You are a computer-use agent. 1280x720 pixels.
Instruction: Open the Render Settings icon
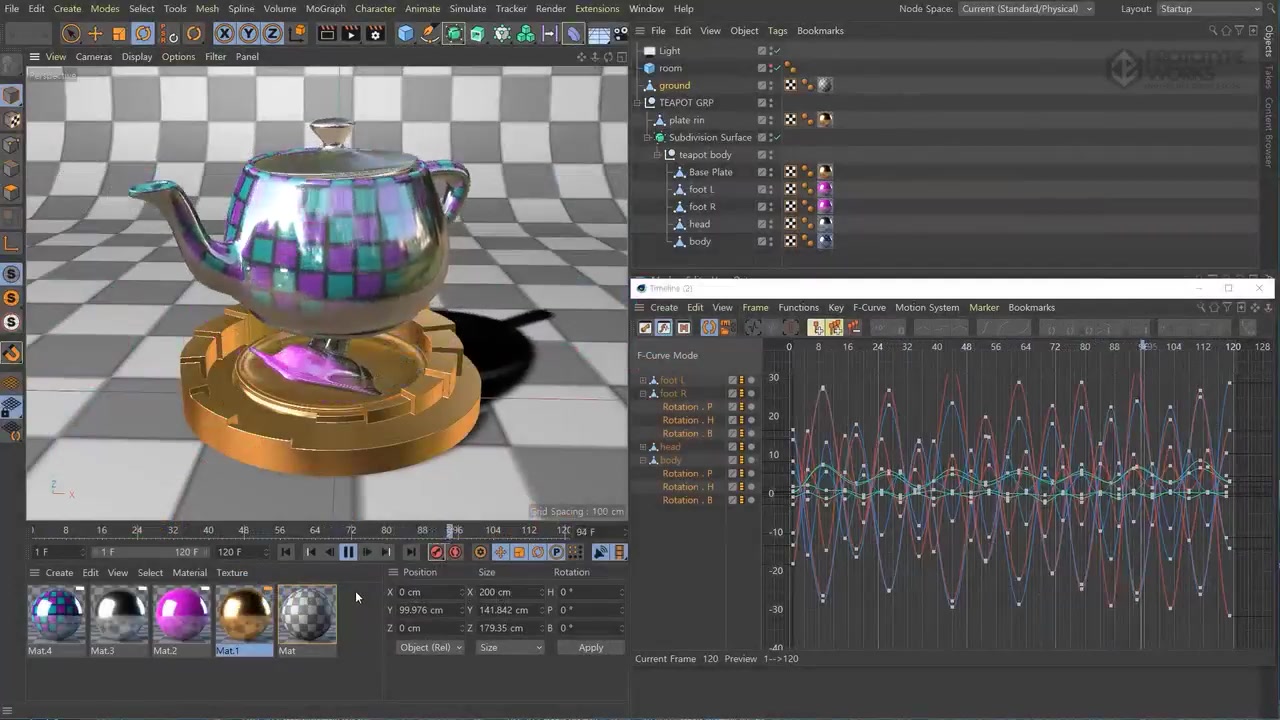pyautogui.click(x=376, y=32)
